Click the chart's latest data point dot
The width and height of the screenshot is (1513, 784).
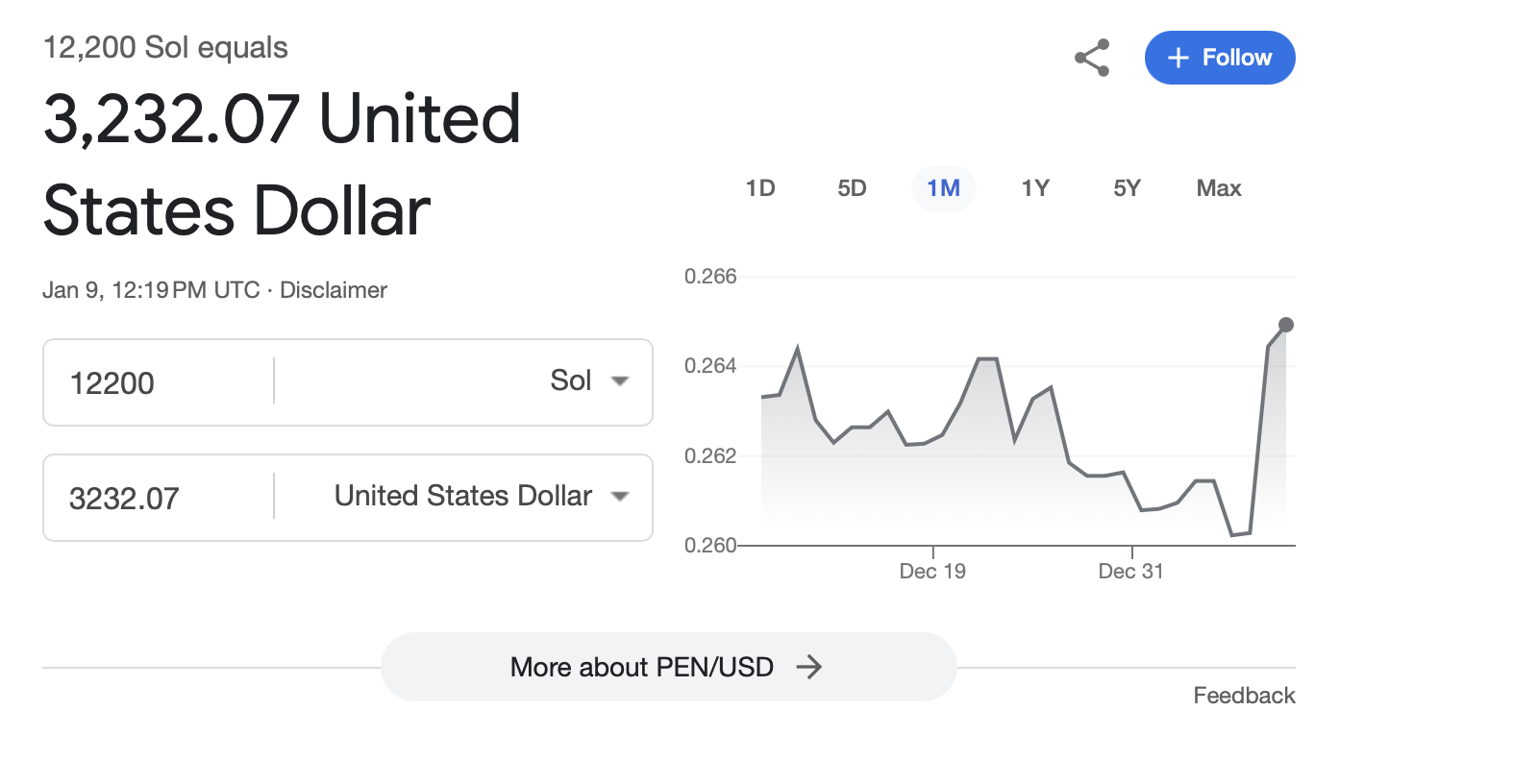1286,325
